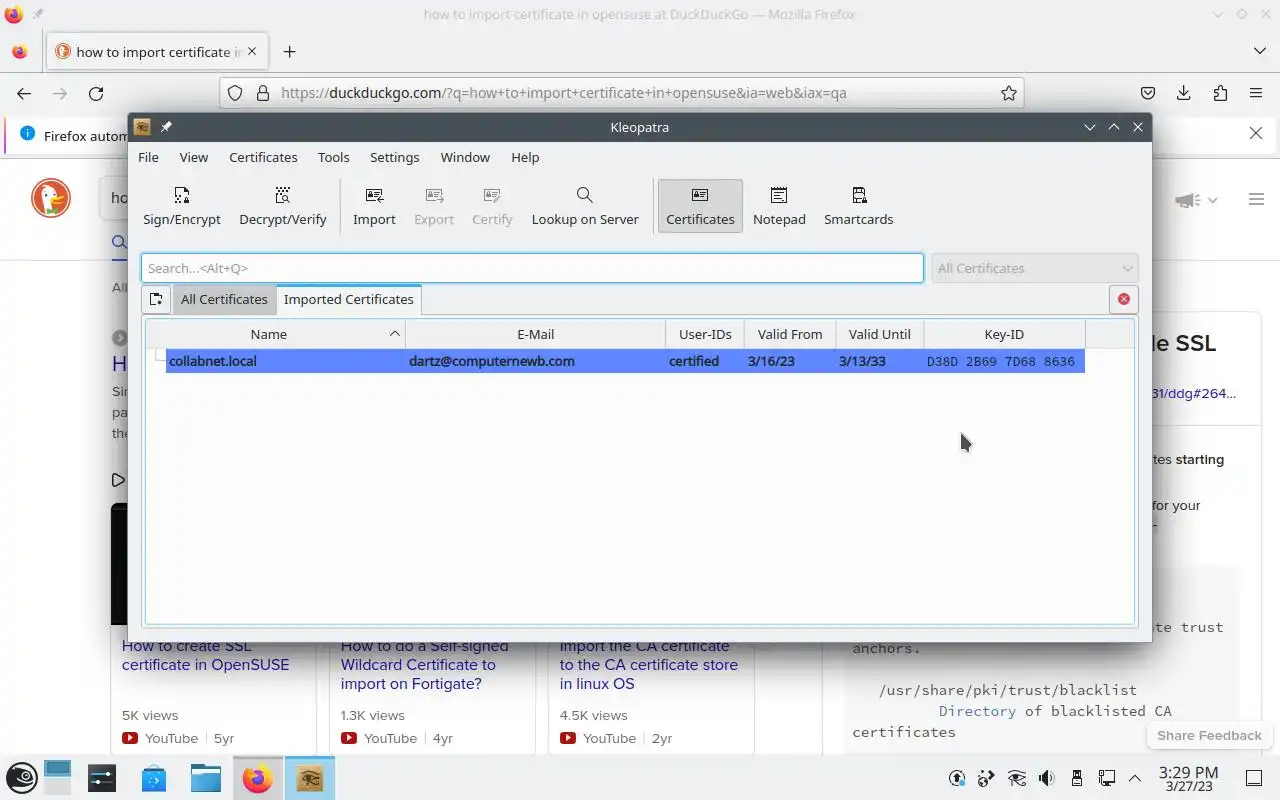
Task: Open the File menu in Kleopatra
Action: coord(148,157)
